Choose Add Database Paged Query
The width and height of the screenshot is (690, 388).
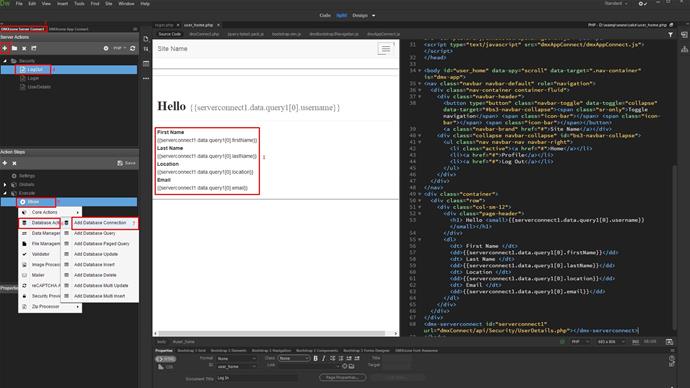tap(100, 244)
